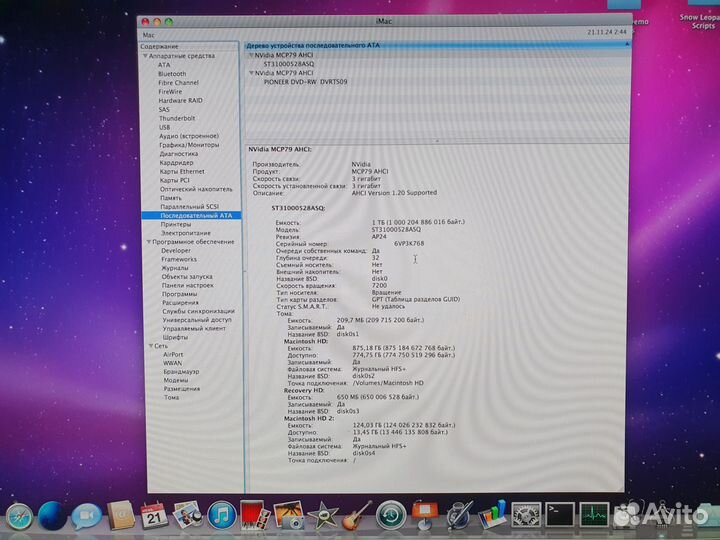Launch iMovie star icon in dock
The image size is (720, 540).
coord(323,515)
